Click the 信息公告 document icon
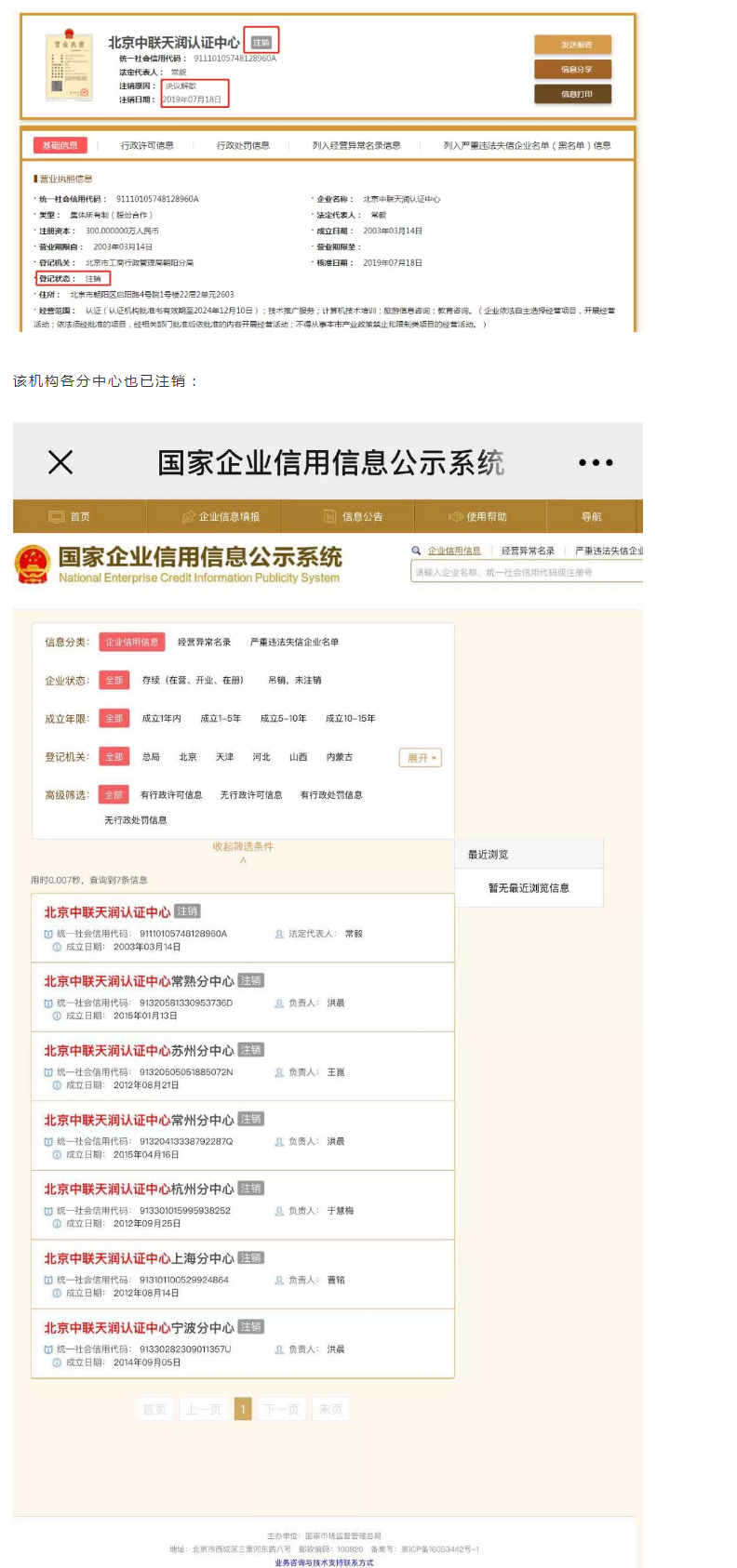Viewport: 737px width, 1568px height. [x=329, y=516]
